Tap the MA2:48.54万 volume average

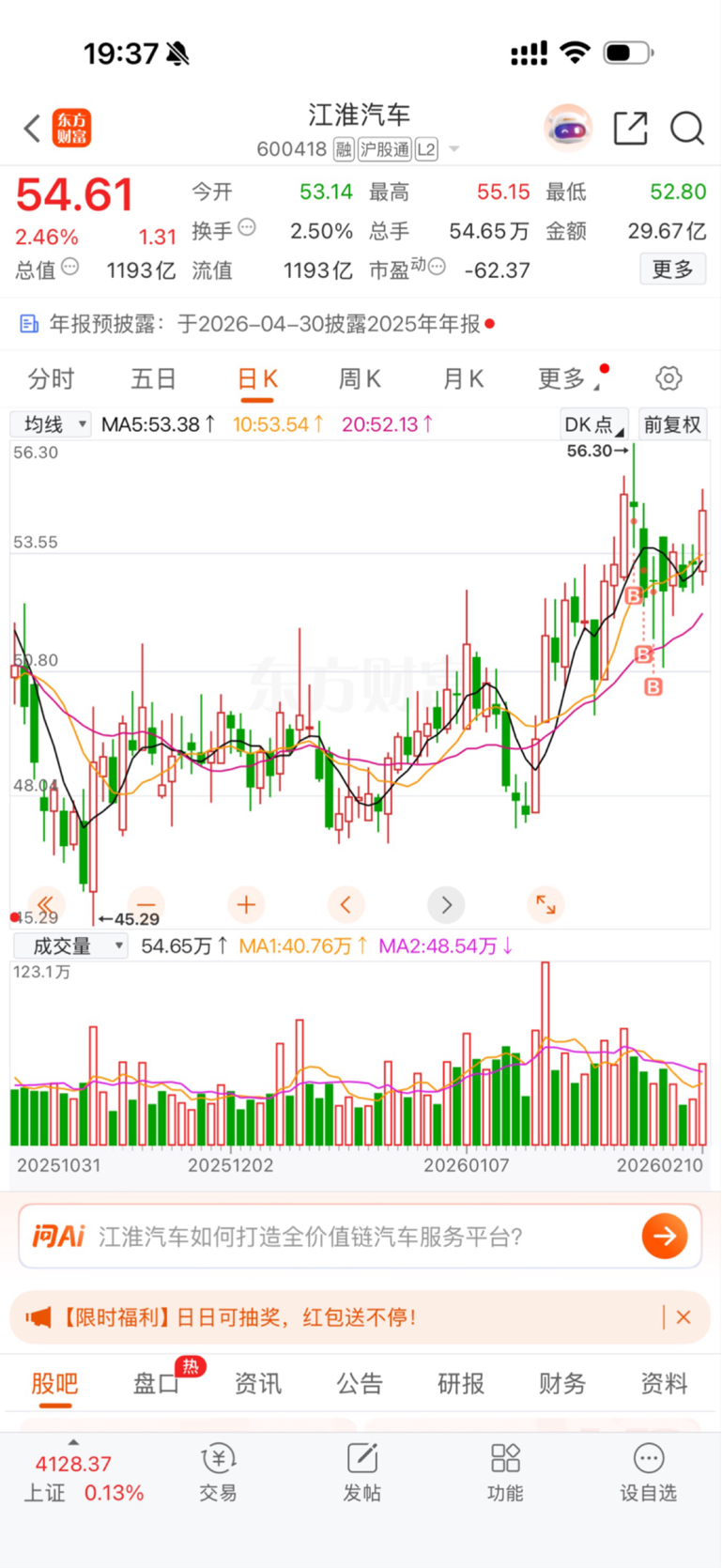coord(445,945)
